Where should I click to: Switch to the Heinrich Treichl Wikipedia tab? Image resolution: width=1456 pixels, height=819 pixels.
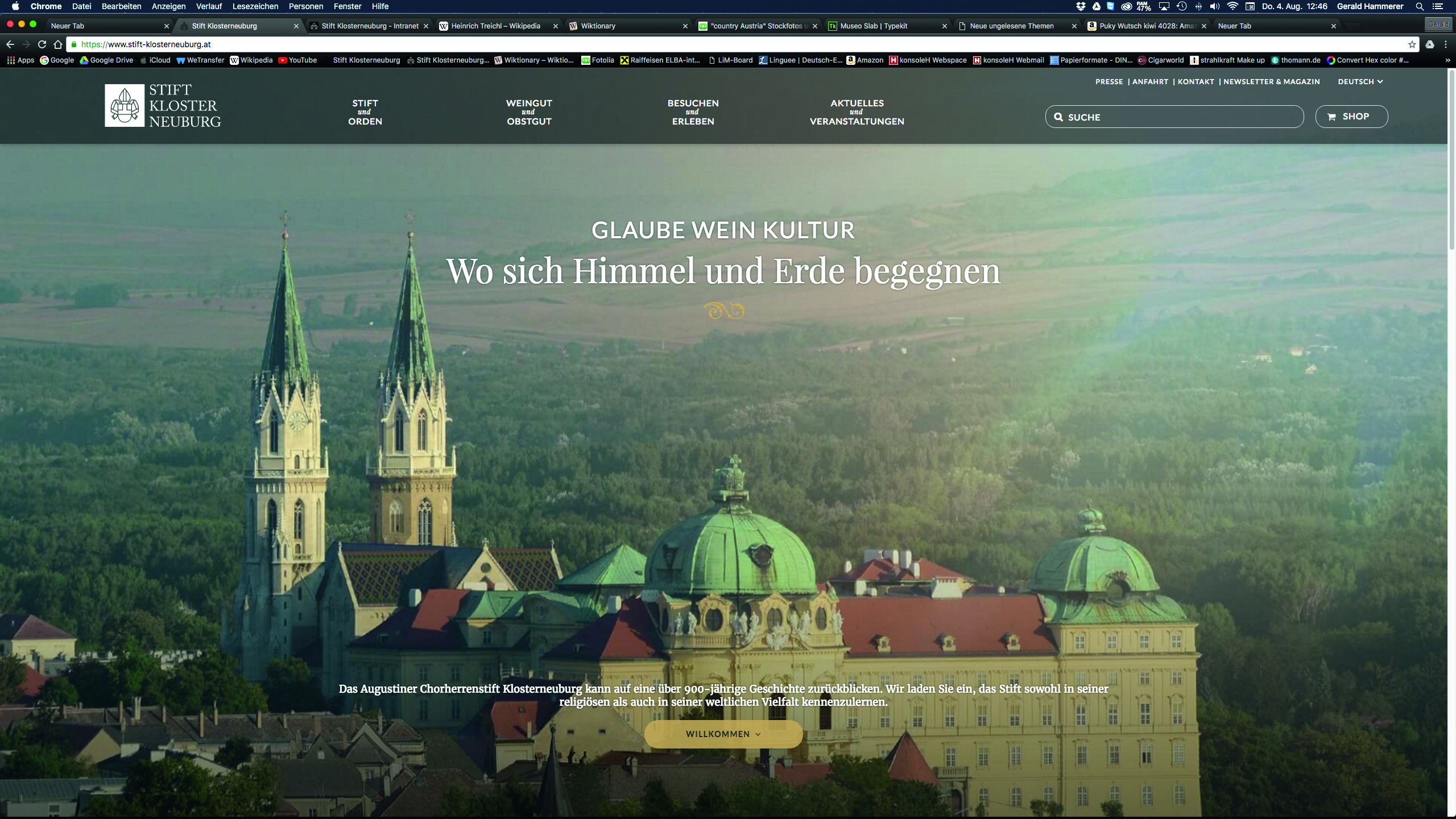click(495, 26)
